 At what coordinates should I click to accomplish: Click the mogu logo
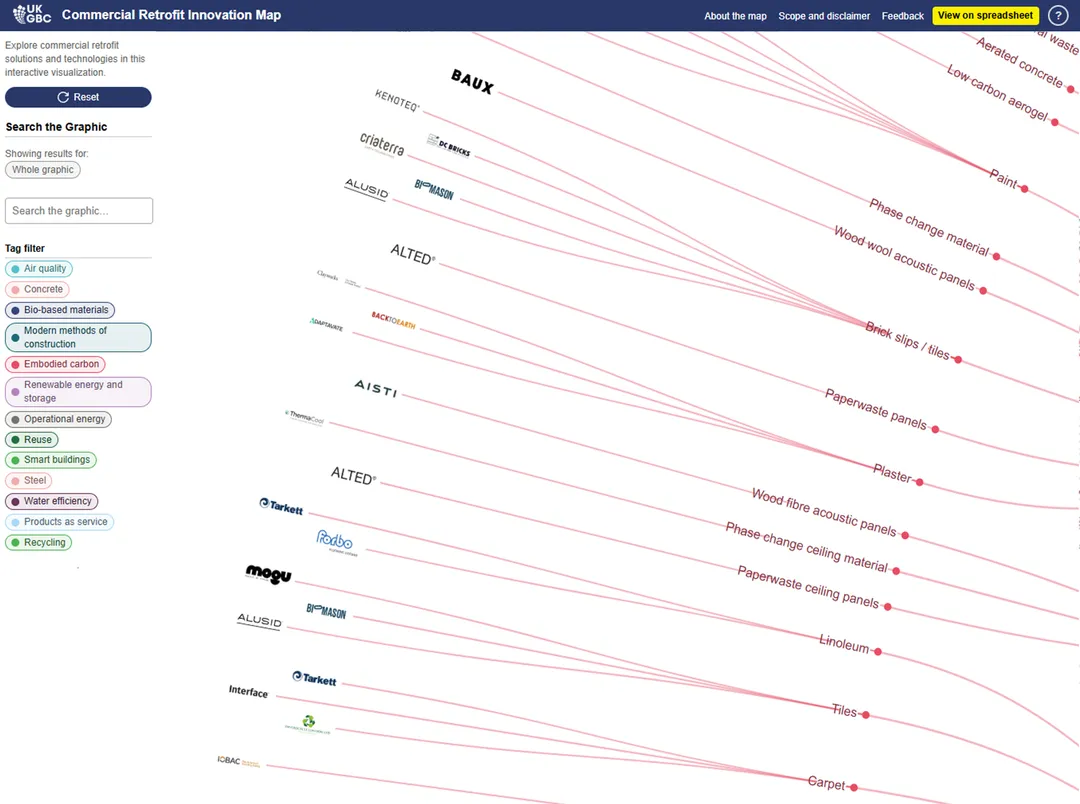(x=269, y=573)
